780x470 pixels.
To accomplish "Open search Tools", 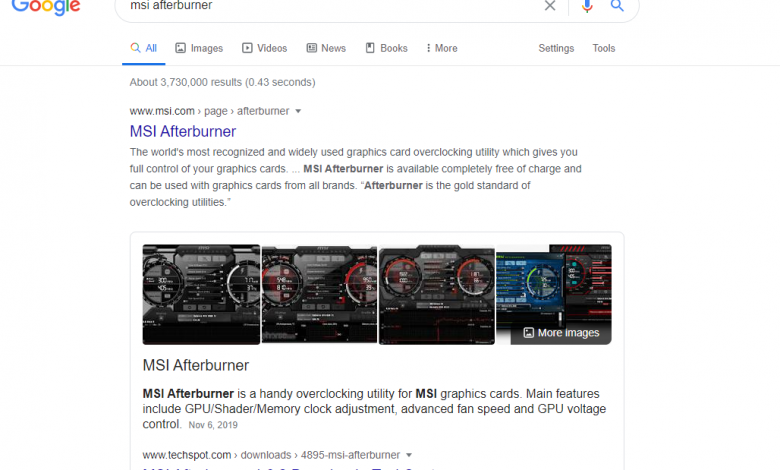I will pyautogui.click(x=603, y=48).
